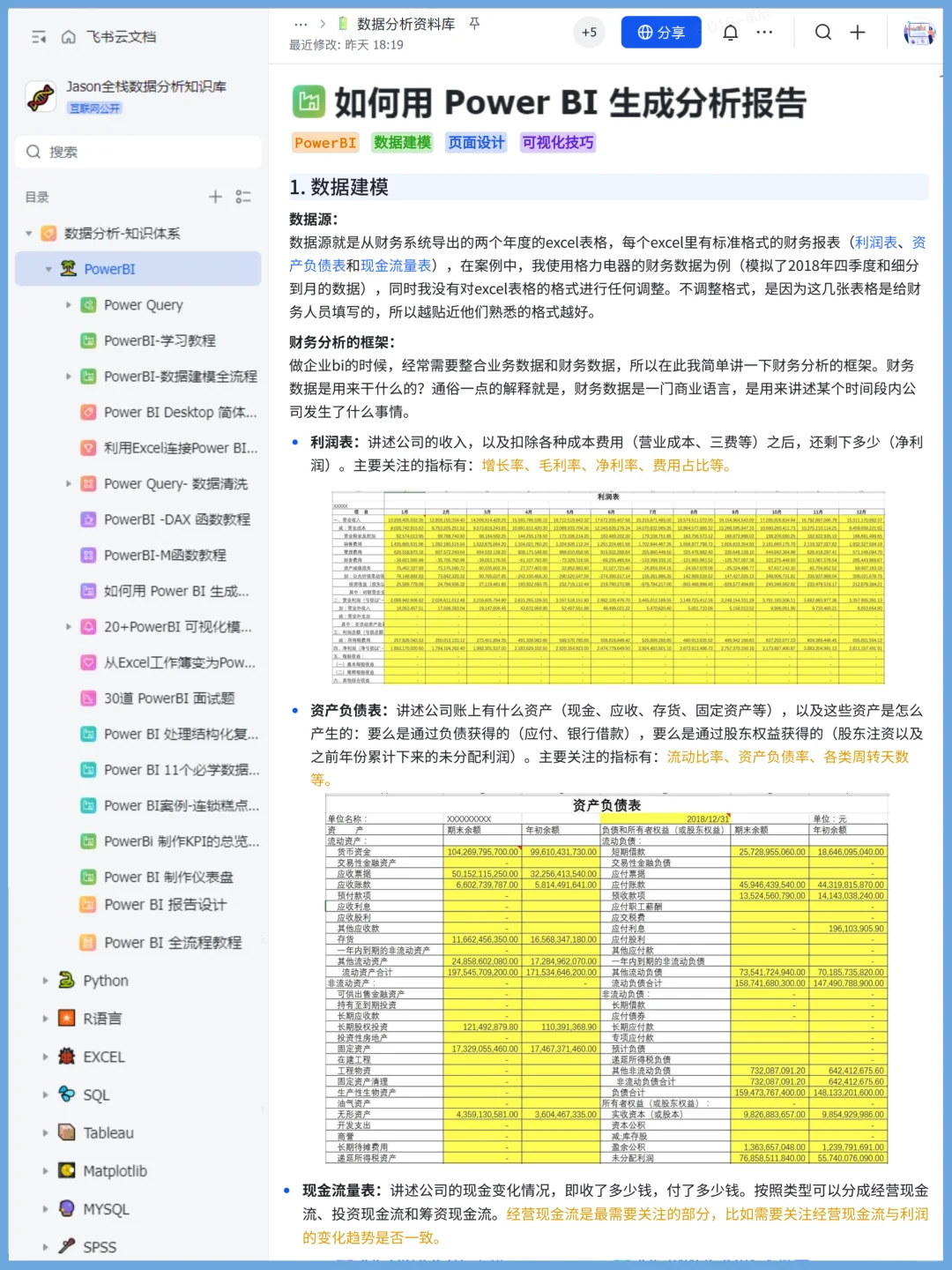Click the Tableau folder icon
This screenshot has height=1270, width=952.
(66, 1132)
